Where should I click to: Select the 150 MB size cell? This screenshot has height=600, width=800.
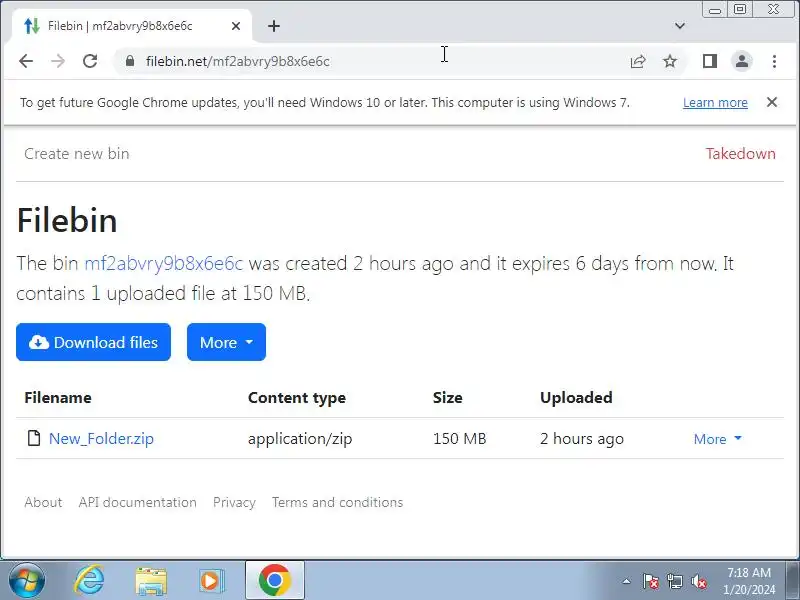pos(460,439)
